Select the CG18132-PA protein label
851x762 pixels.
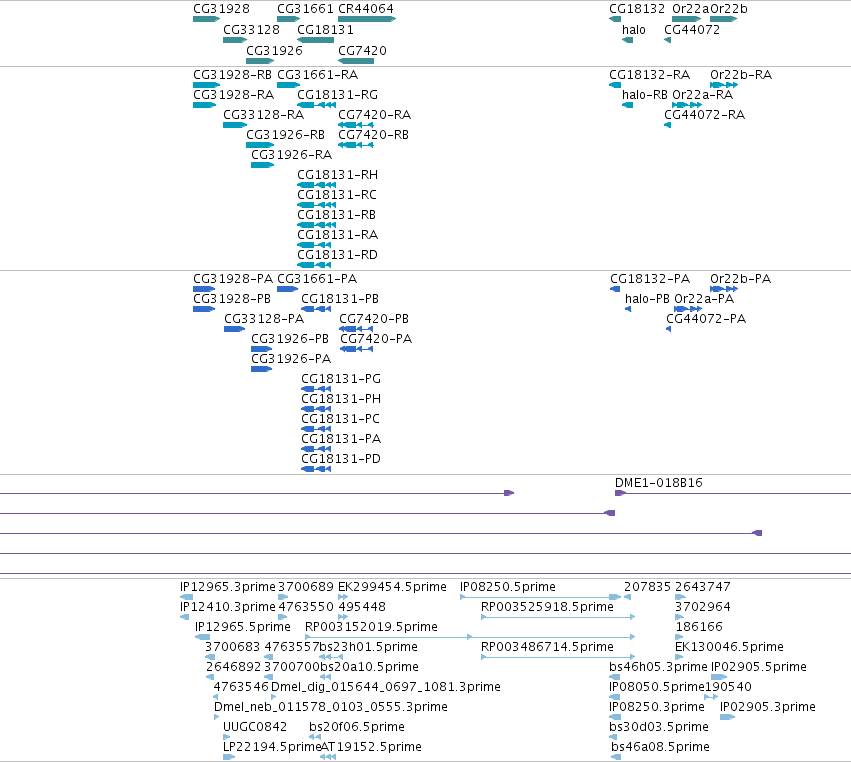click(x=650, y=278)
